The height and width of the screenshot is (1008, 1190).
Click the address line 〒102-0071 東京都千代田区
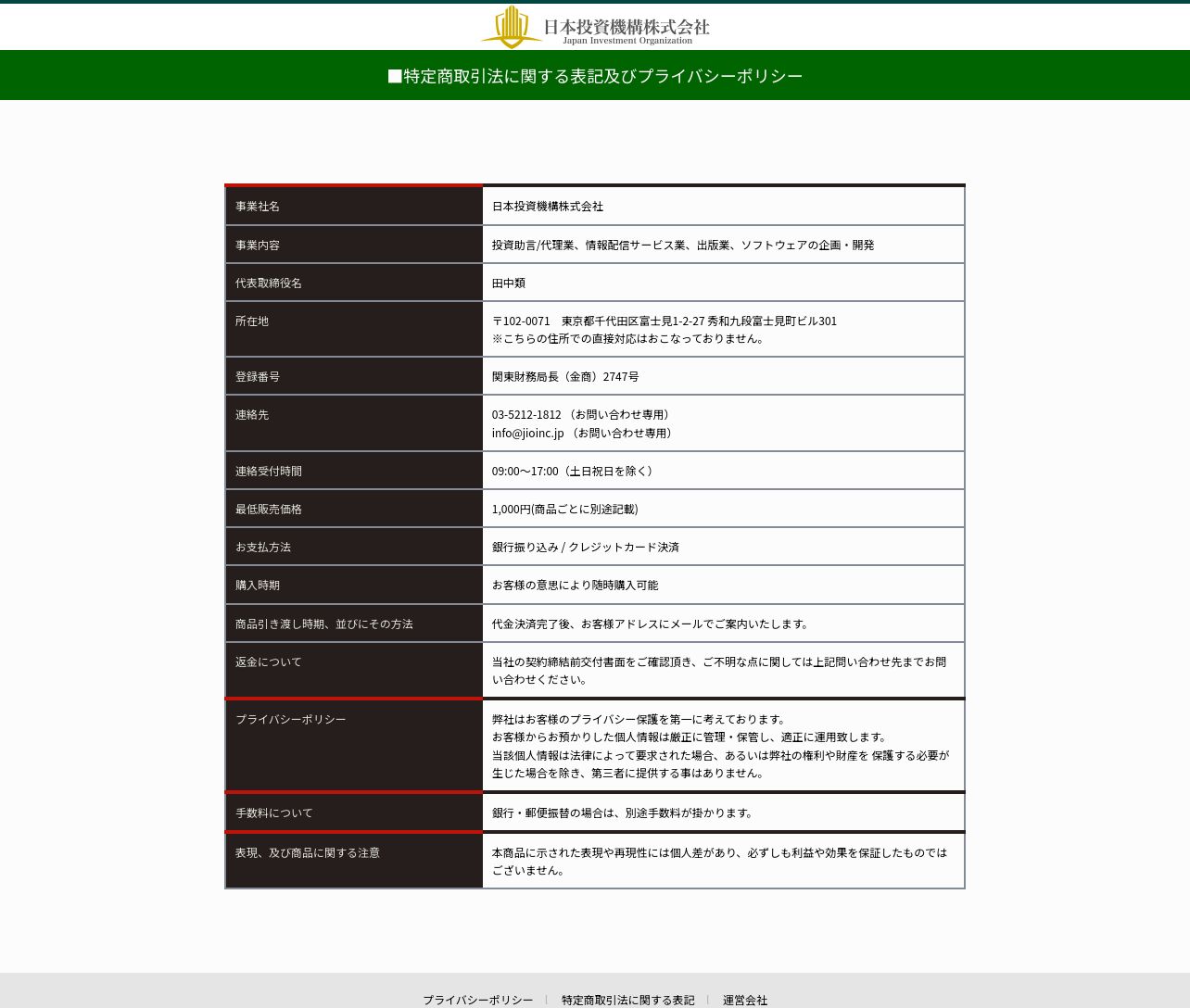pos(665,321)
